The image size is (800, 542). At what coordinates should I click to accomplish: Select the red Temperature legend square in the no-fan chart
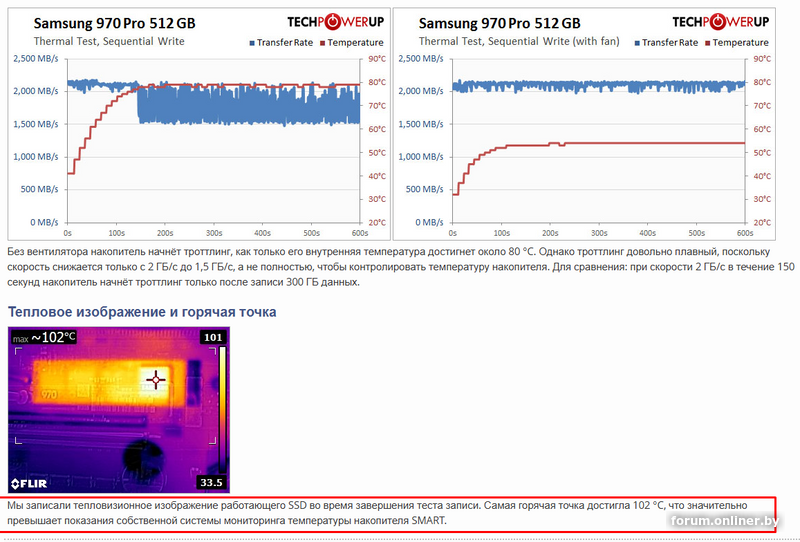point(322,43)
